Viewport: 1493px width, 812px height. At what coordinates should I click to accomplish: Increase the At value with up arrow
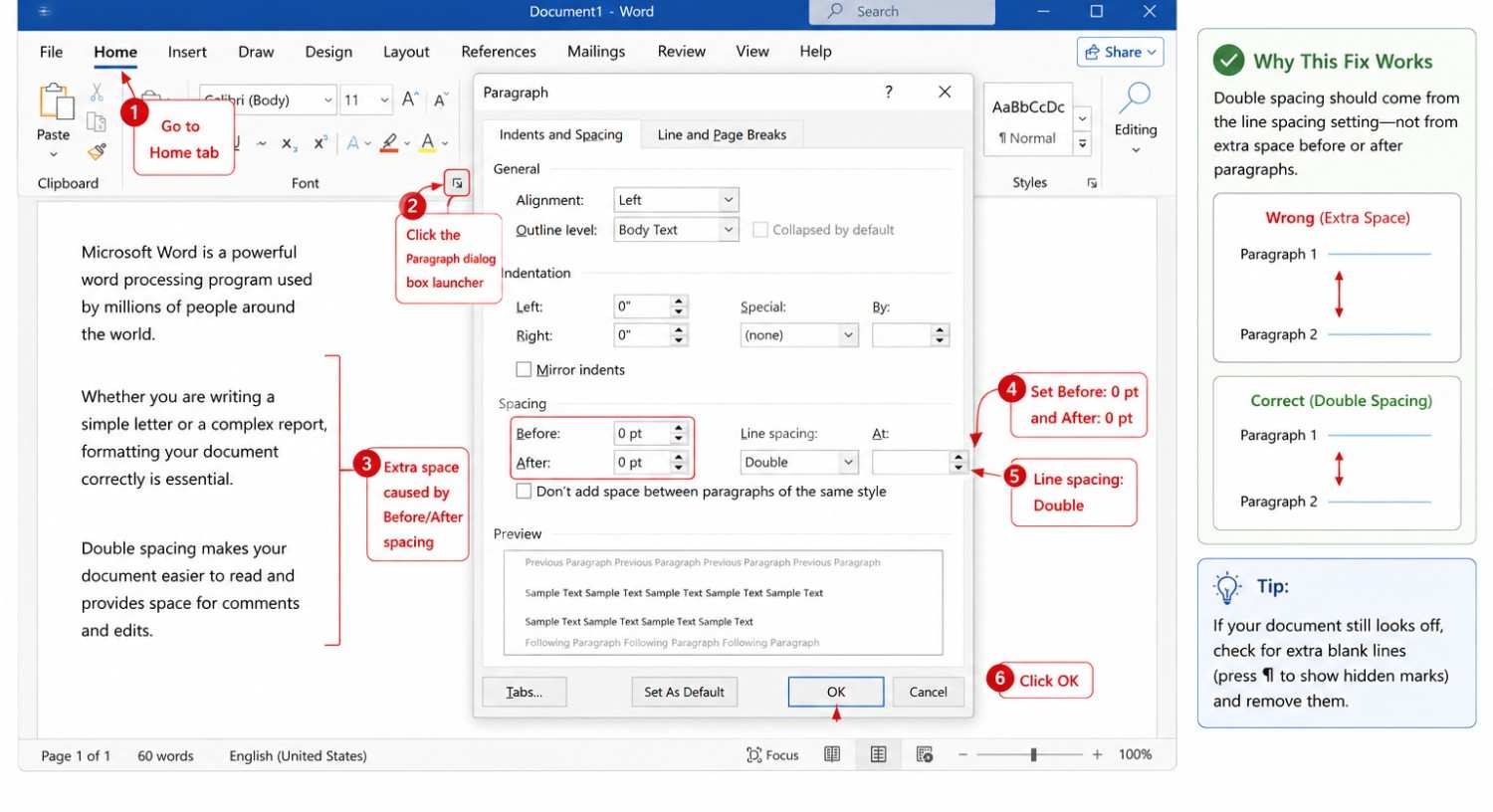[959, 457]
